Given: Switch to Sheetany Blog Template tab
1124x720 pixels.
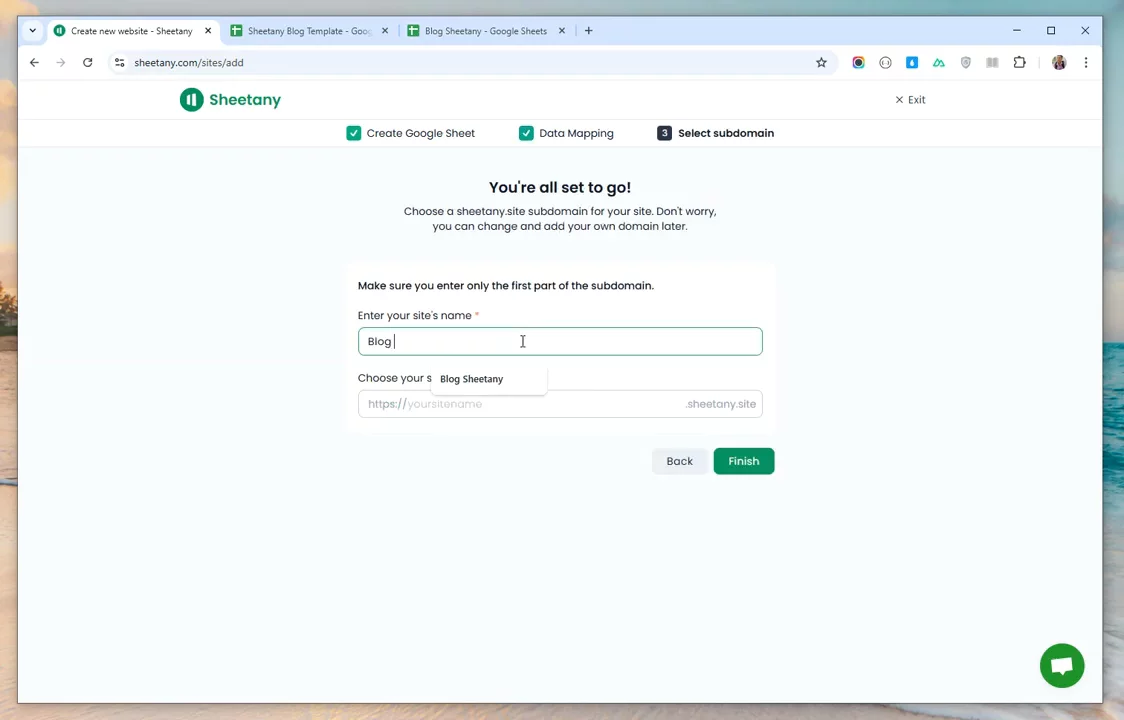Looking at the screenshot, I should pyautogui.click(x=308, y=31).
